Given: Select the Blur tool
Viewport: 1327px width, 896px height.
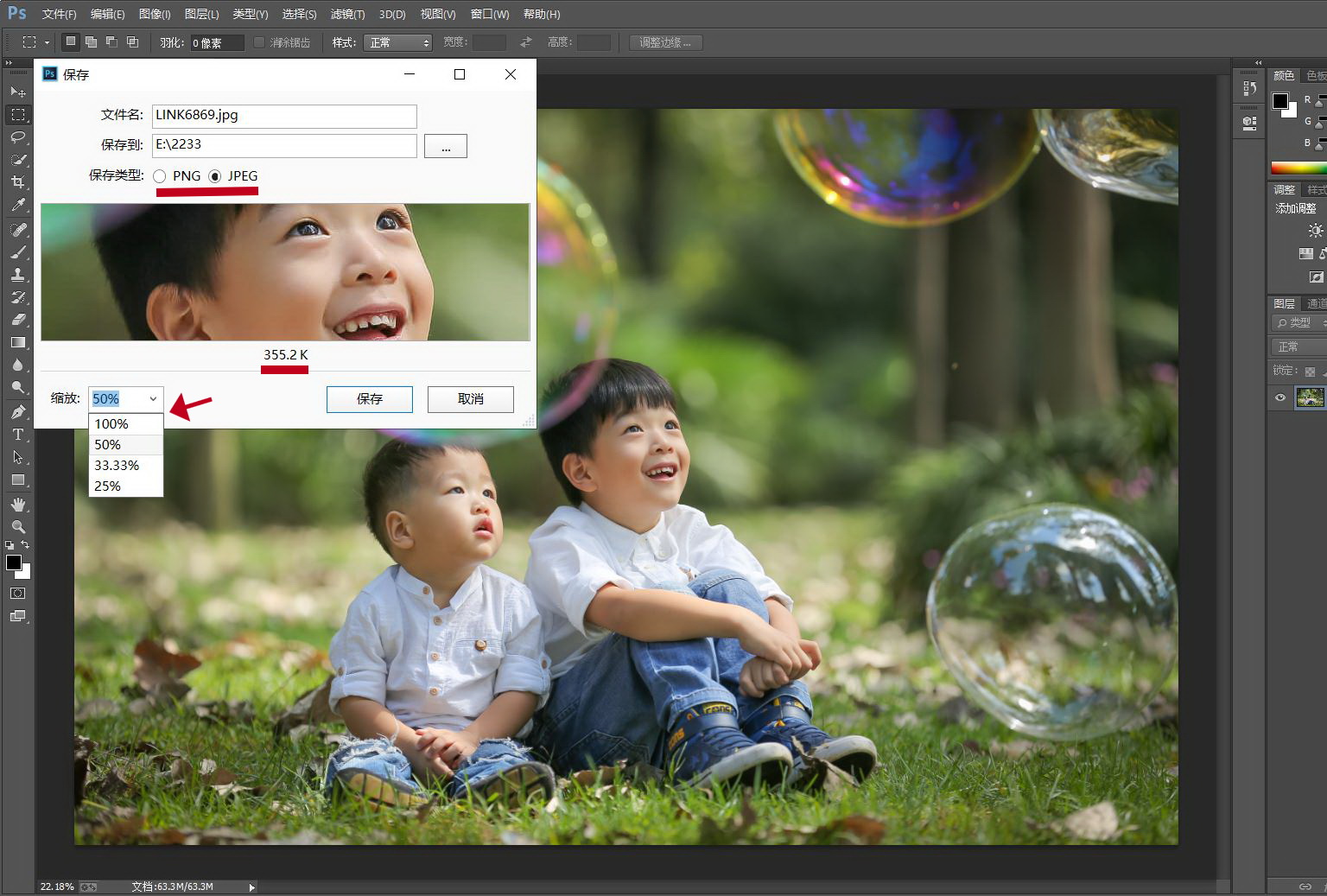Looking at the screenshot, I should [x=18, y=365].
